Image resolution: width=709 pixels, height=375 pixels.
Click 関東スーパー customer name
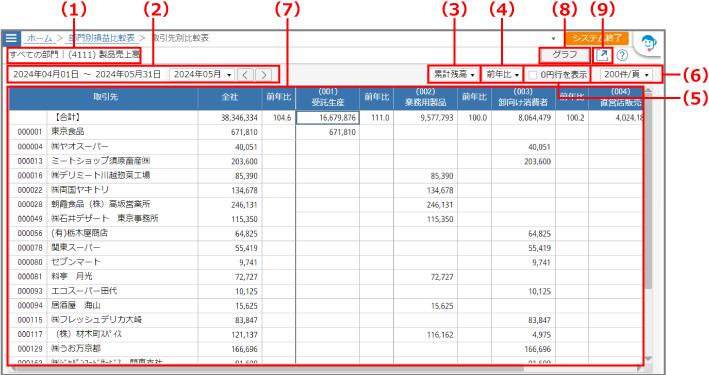(76, 248)
